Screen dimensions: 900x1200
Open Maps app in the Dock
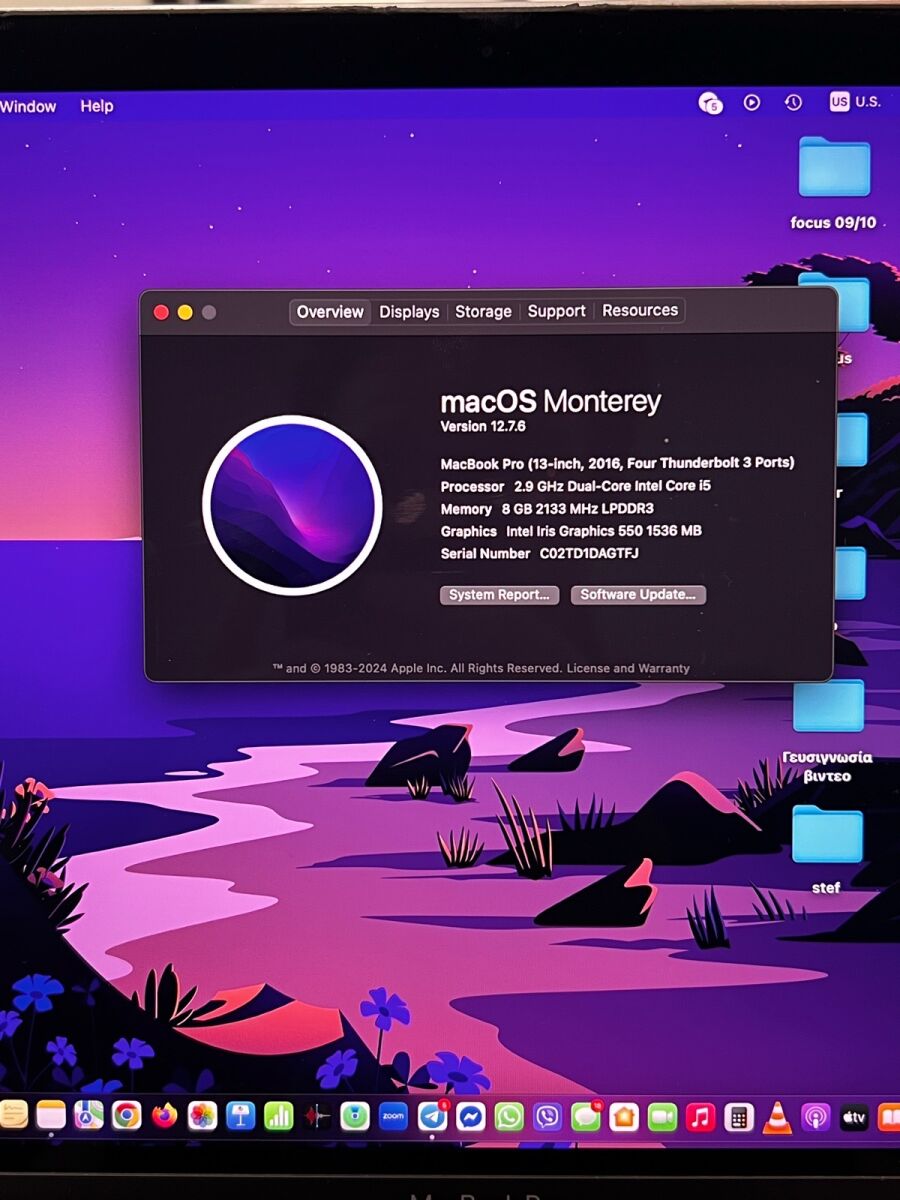point(88,1115)
